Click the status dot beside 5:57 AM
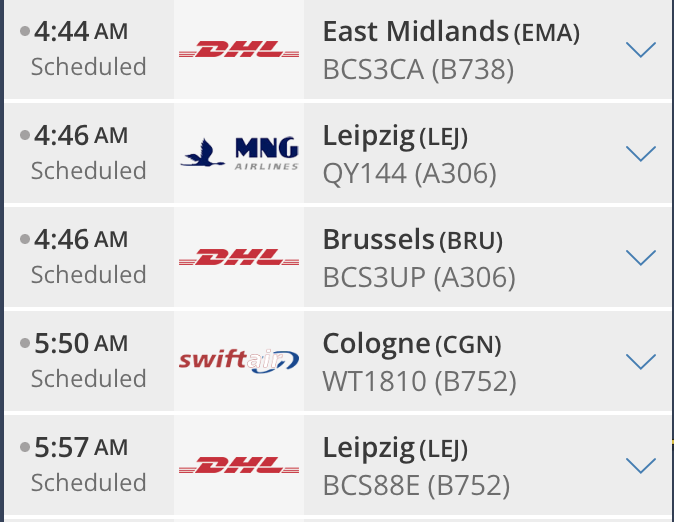This screenshot has width=674, height=522. click(25, 447)
